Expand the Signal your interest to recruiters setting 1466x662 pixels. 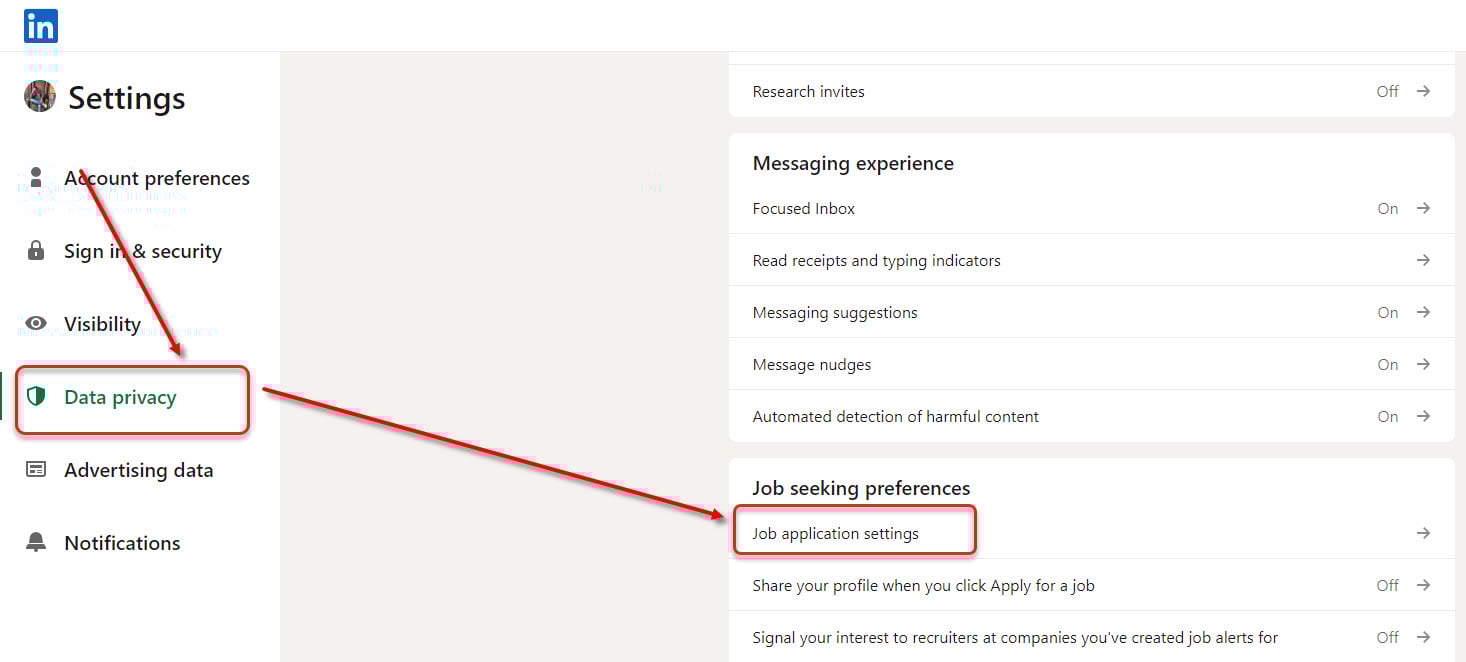[x=1423, y=637]
